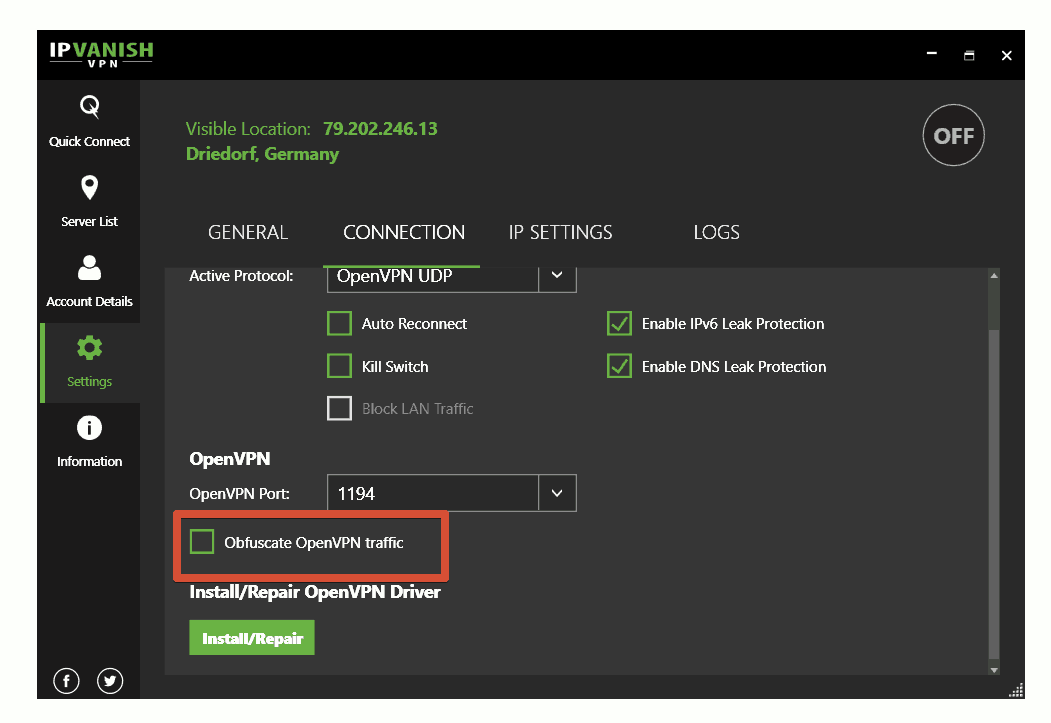Visit IPVanish Twitter page icon
Screen dimensions: 1051x723
click(110, 681)
